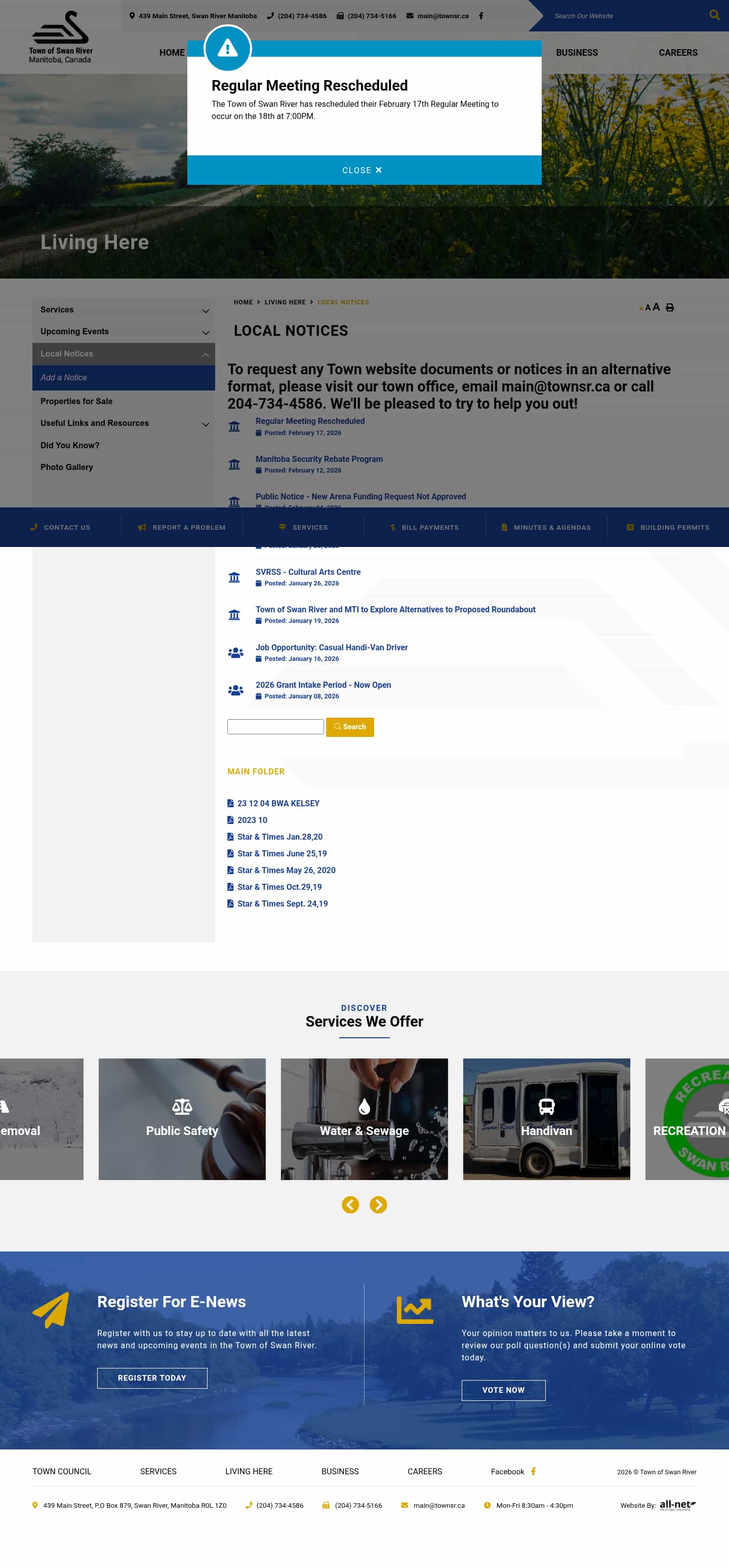
Task: Focus the Search Our Website field
Action: point(627,16)
